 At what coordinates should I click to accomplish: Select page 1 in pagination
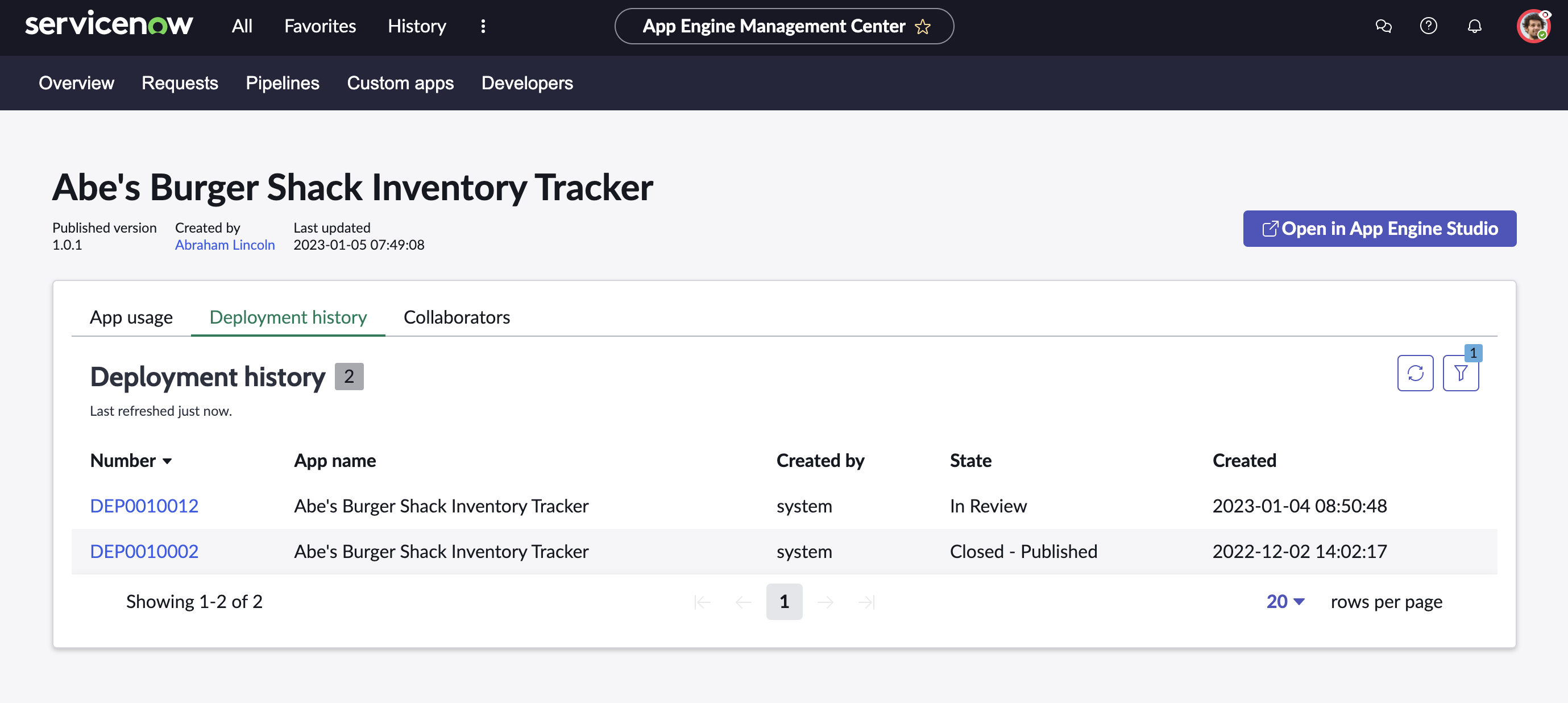pos(784,602)
